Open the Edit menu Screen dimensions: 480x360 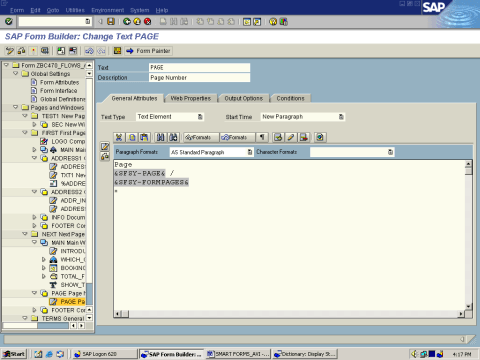point(35,10)
